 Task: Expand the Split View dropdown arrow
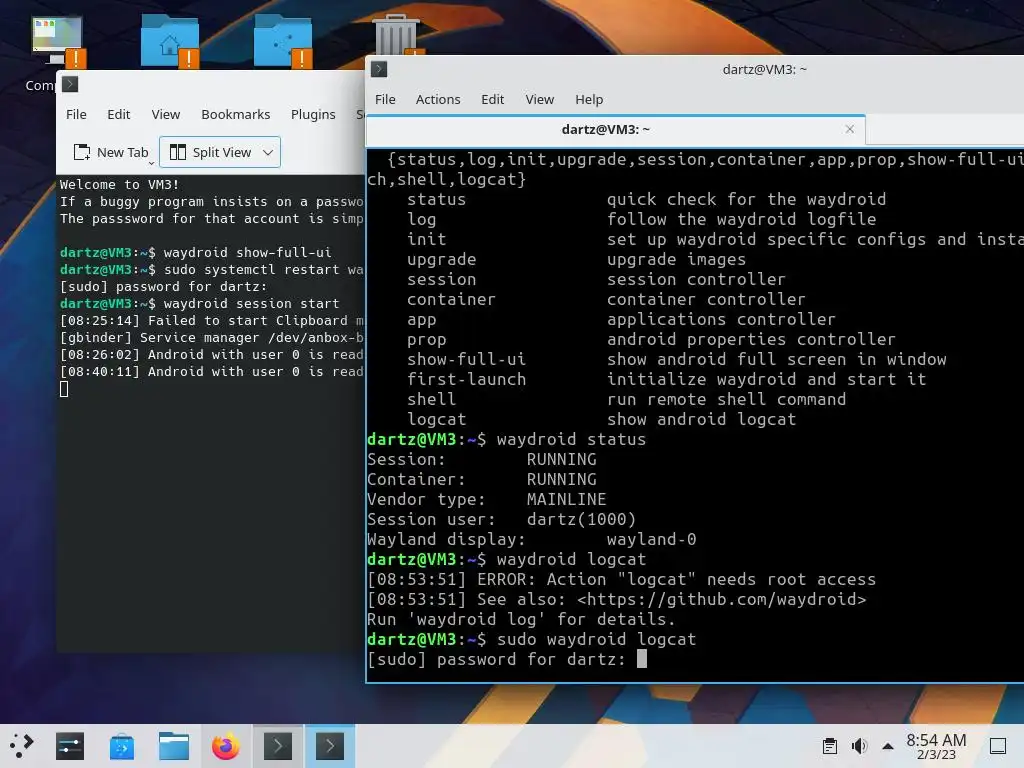coord(268,152)
